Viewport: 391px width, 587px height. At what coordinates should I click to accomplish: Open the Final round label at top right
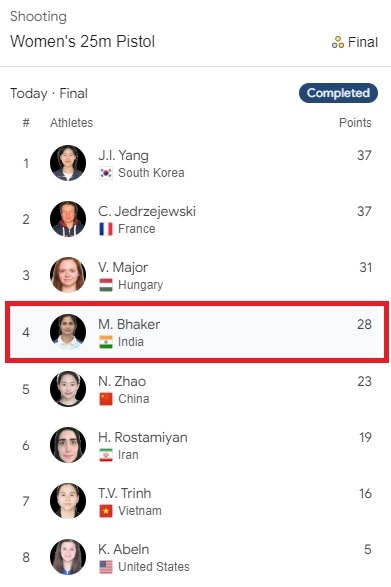[363, 42]
